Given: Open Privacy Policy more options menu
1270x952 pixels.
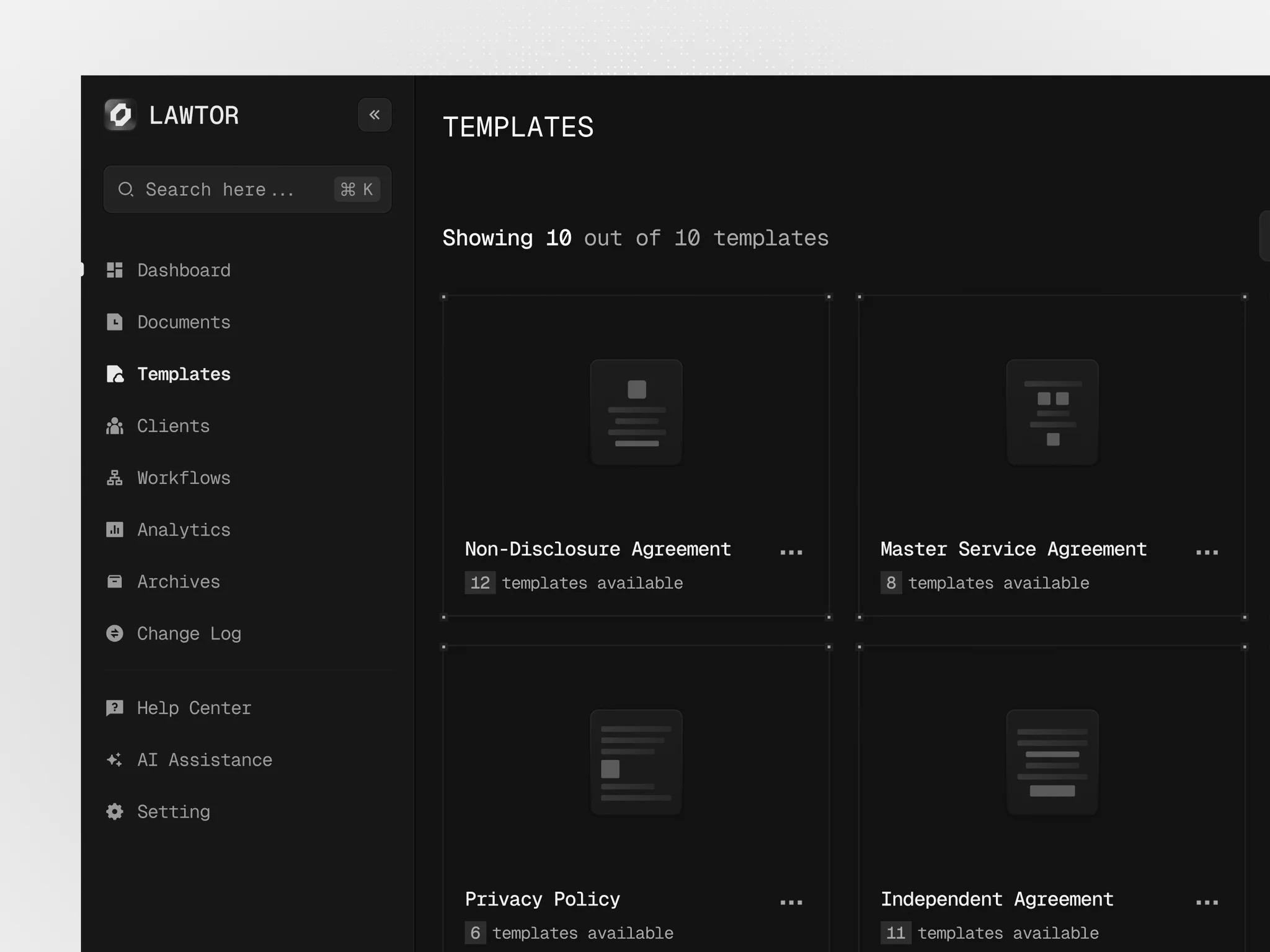Looking at the screenshot, I should 791,902.
